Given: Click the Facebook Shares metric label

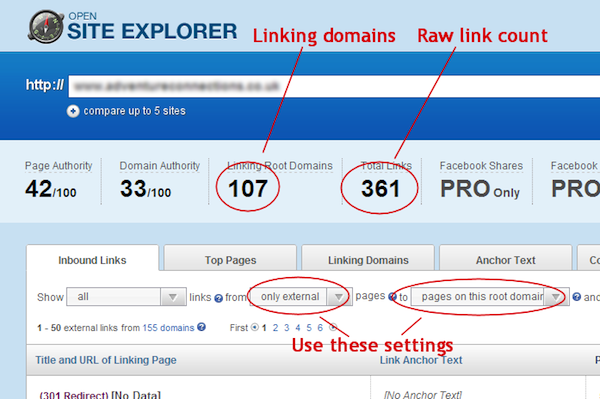Looking at the screenshot, I should coord(481,166).
